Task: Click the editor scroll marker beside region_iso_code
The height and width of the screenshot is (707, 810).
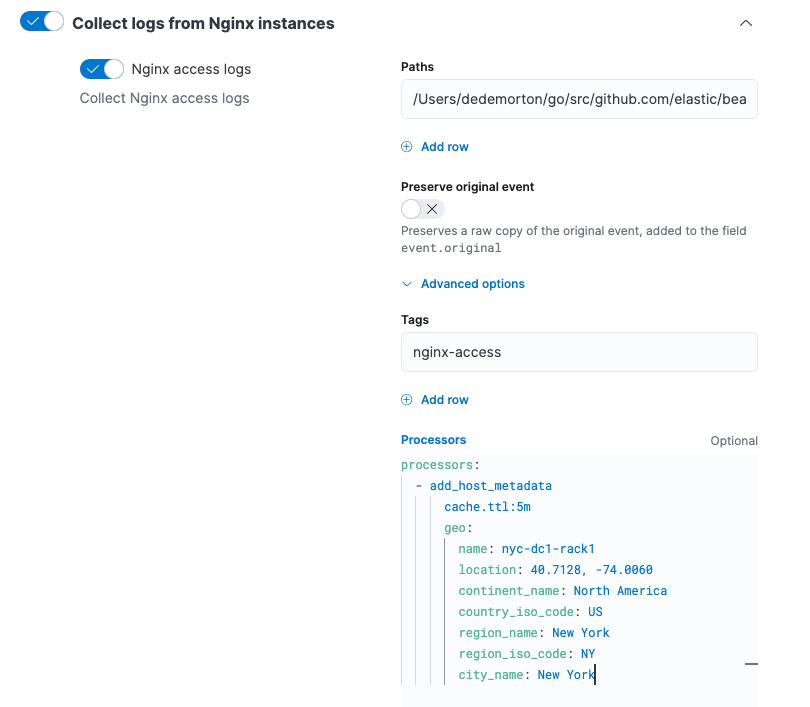Action: [751, 663]
